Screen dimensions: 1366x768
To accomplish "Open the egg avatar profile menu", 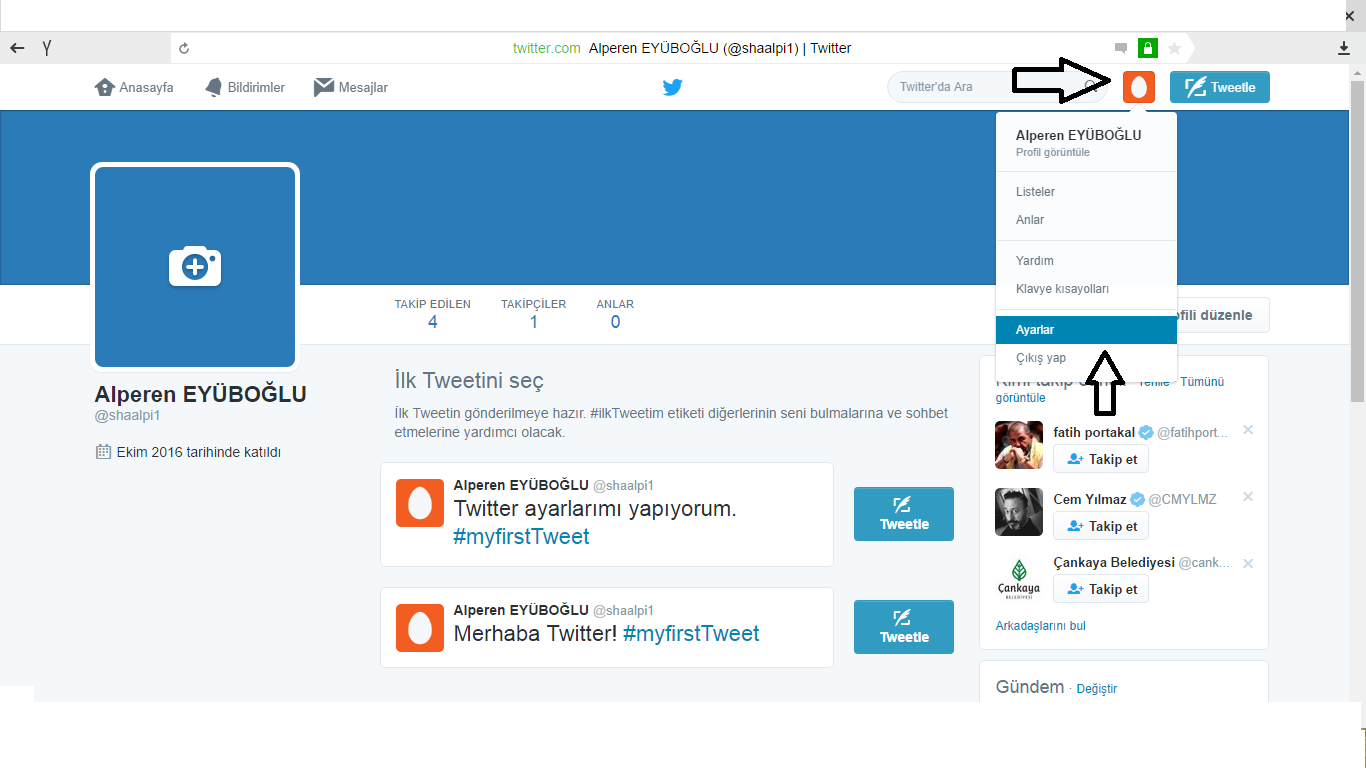I will point(1139,87).
